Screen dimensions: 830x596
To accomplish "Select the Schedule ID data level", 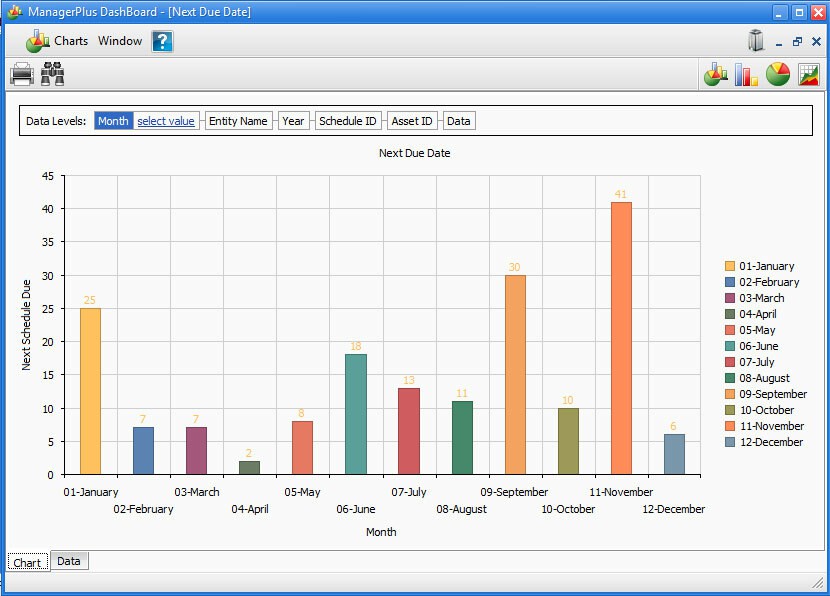I will (x=348, y=121).
